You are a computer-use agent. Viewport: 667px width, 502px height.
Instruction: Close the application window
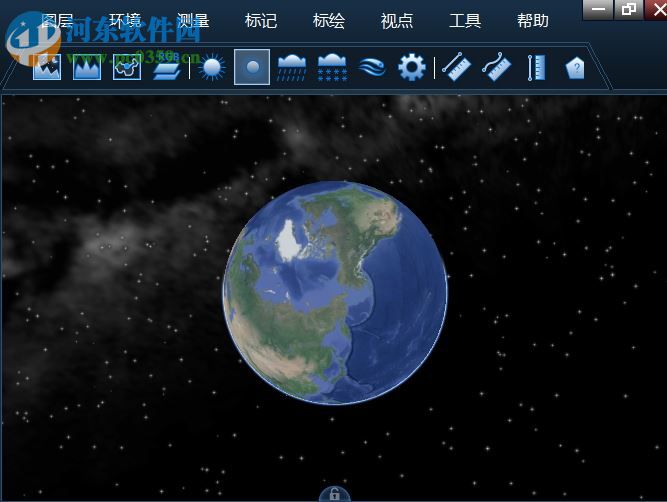click(x=656, y=9)
